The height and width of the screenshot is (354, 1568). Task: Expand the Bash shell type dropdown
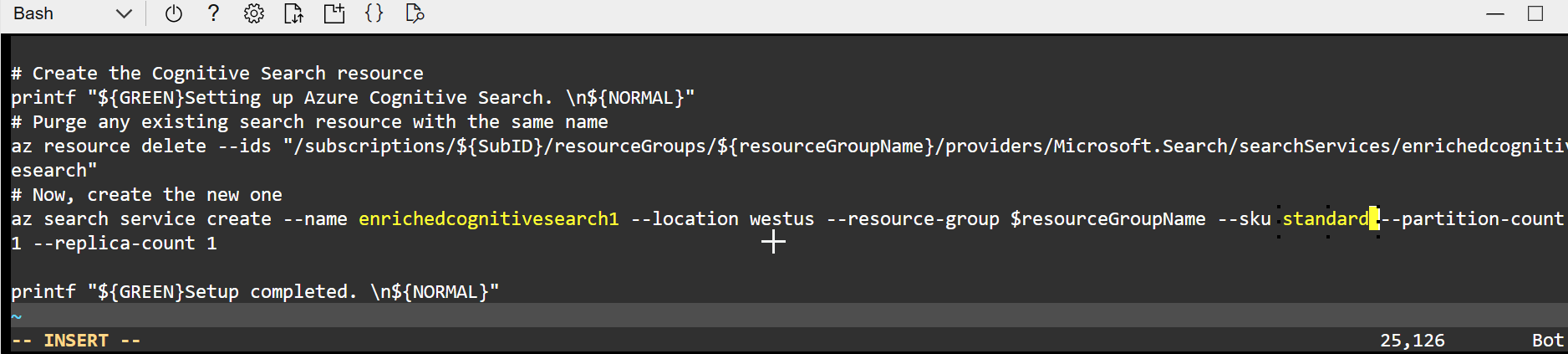(124, 13)
